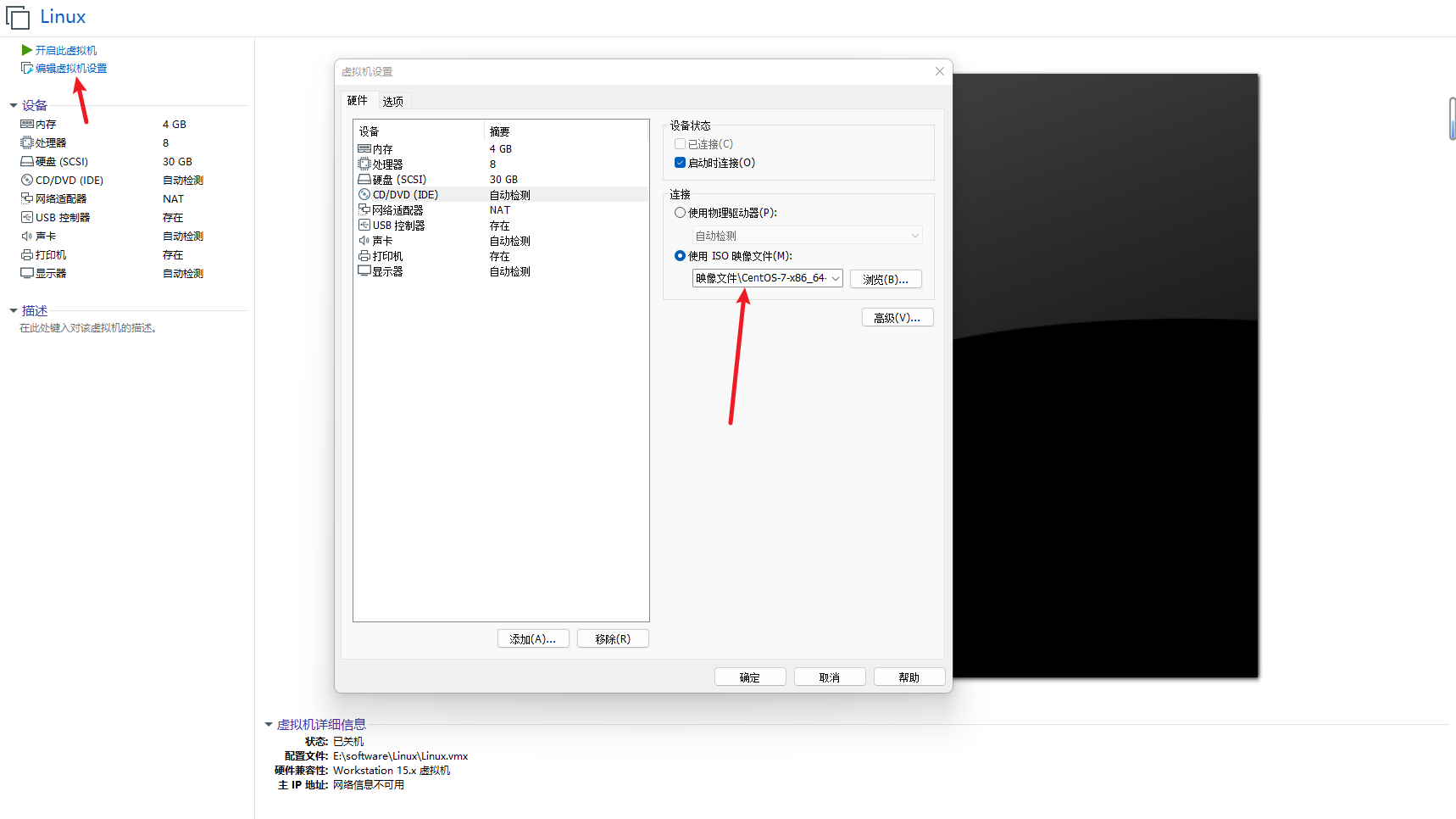1456x819 pixels.
Task: Close the 虚拟机设置 dialog
Action: coord(939,71)
